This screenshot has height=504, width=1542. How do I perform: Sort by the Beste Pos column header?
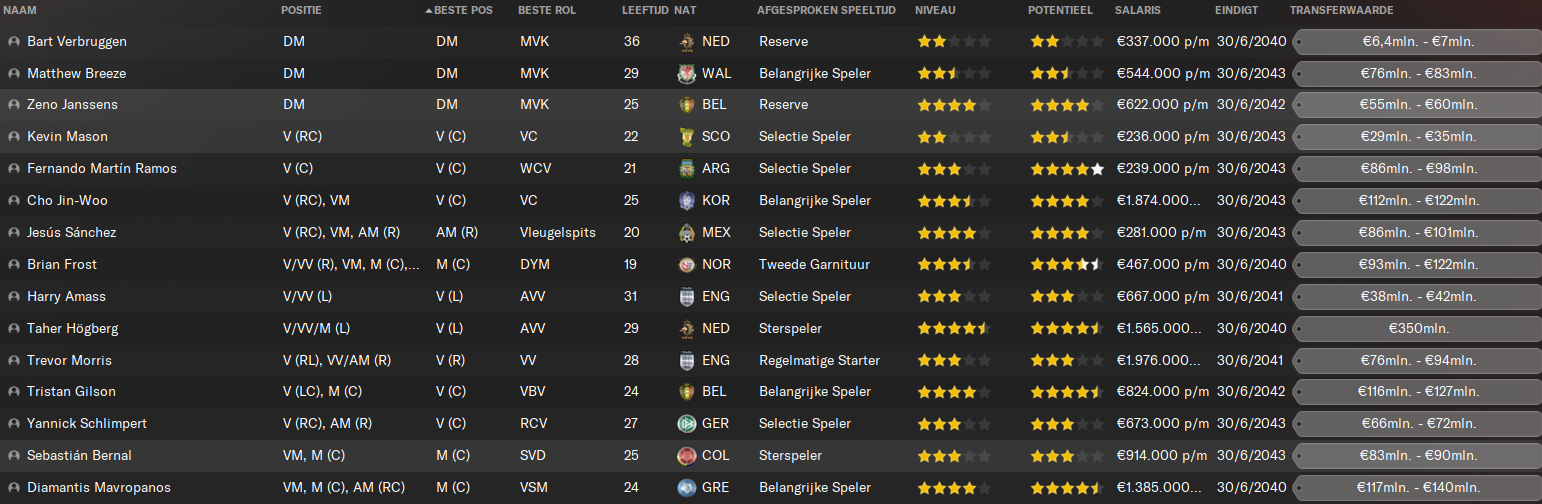coord(464,10)
